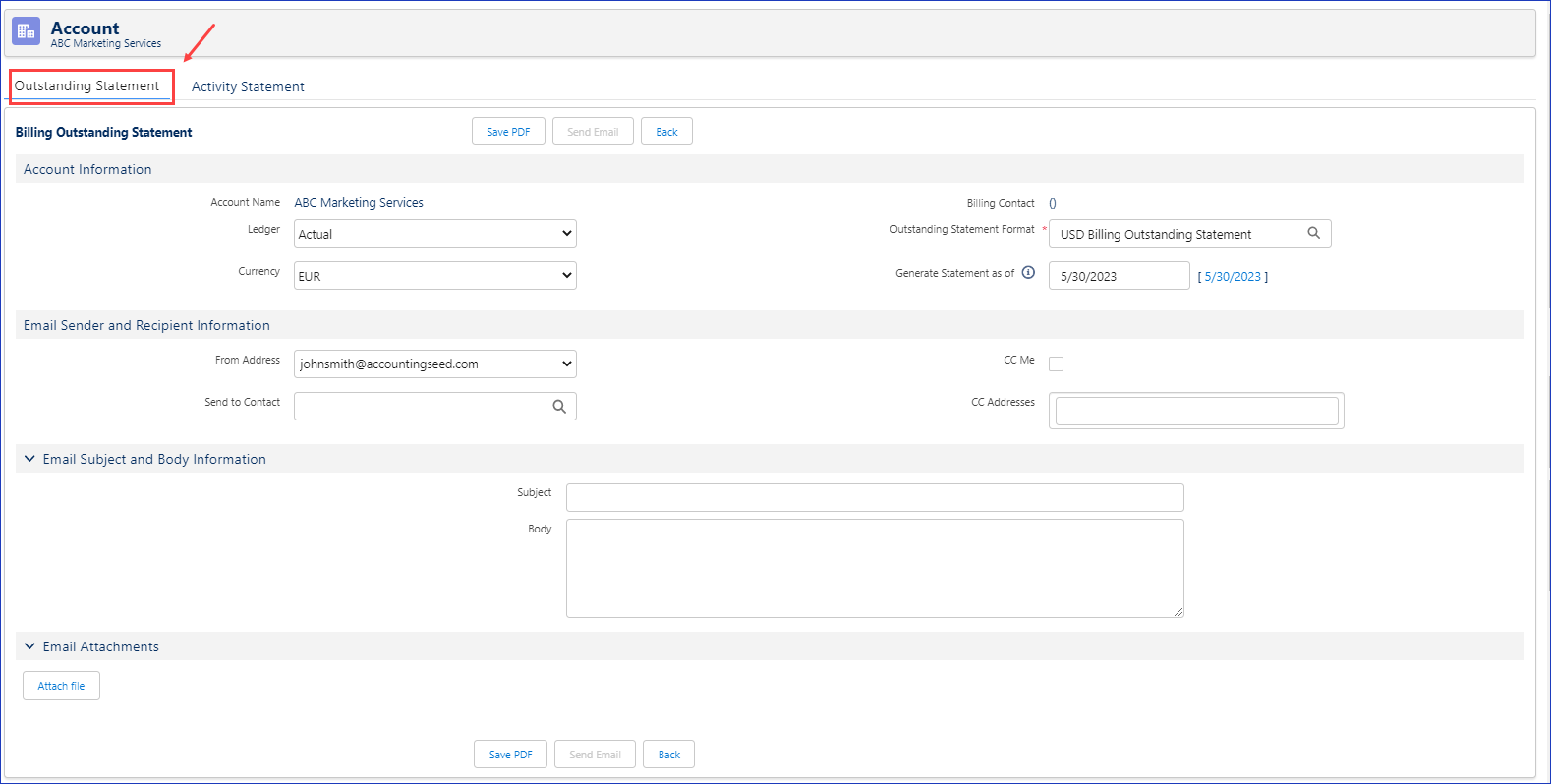Click info icon beside Generate Statement as of
Image resolution: width=1551 pixels, height=784 pixels.
[x=1028, y=273]
